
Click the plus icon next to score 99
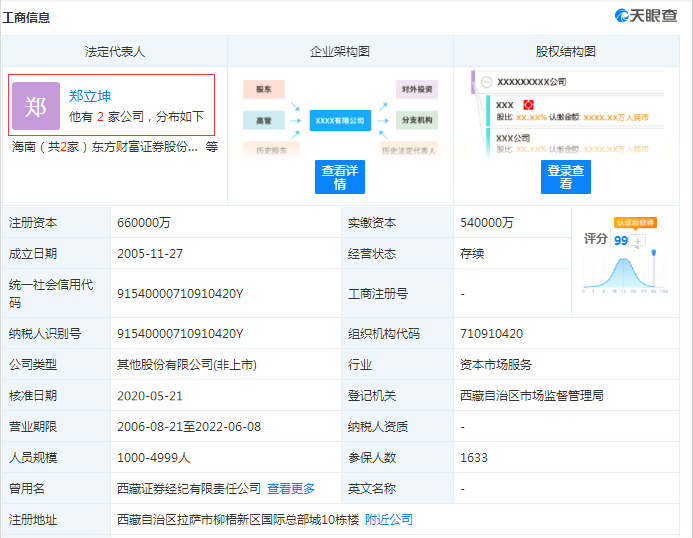(x=639, y=241)
